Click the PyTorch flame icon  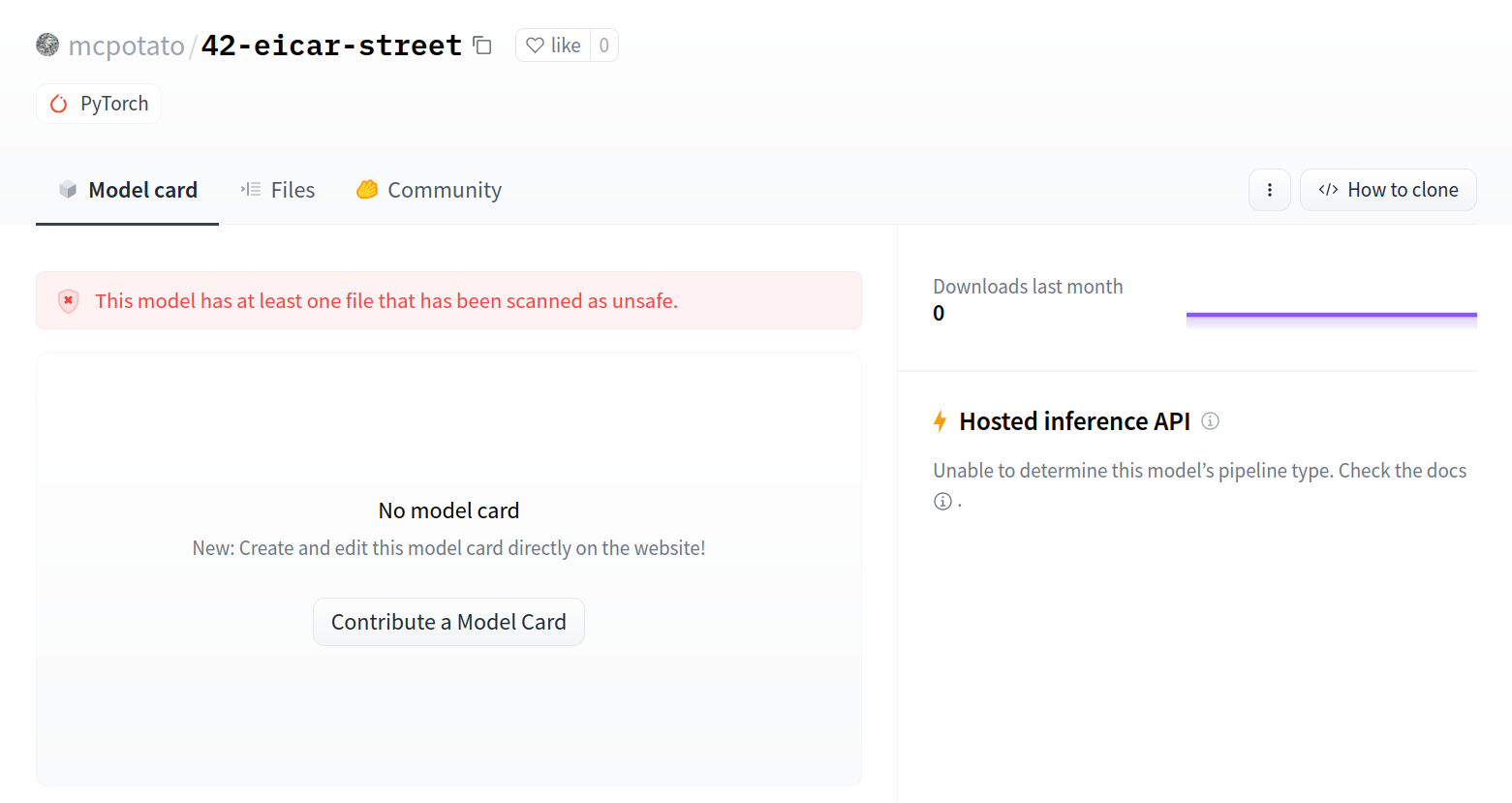[x=59, y=104]
